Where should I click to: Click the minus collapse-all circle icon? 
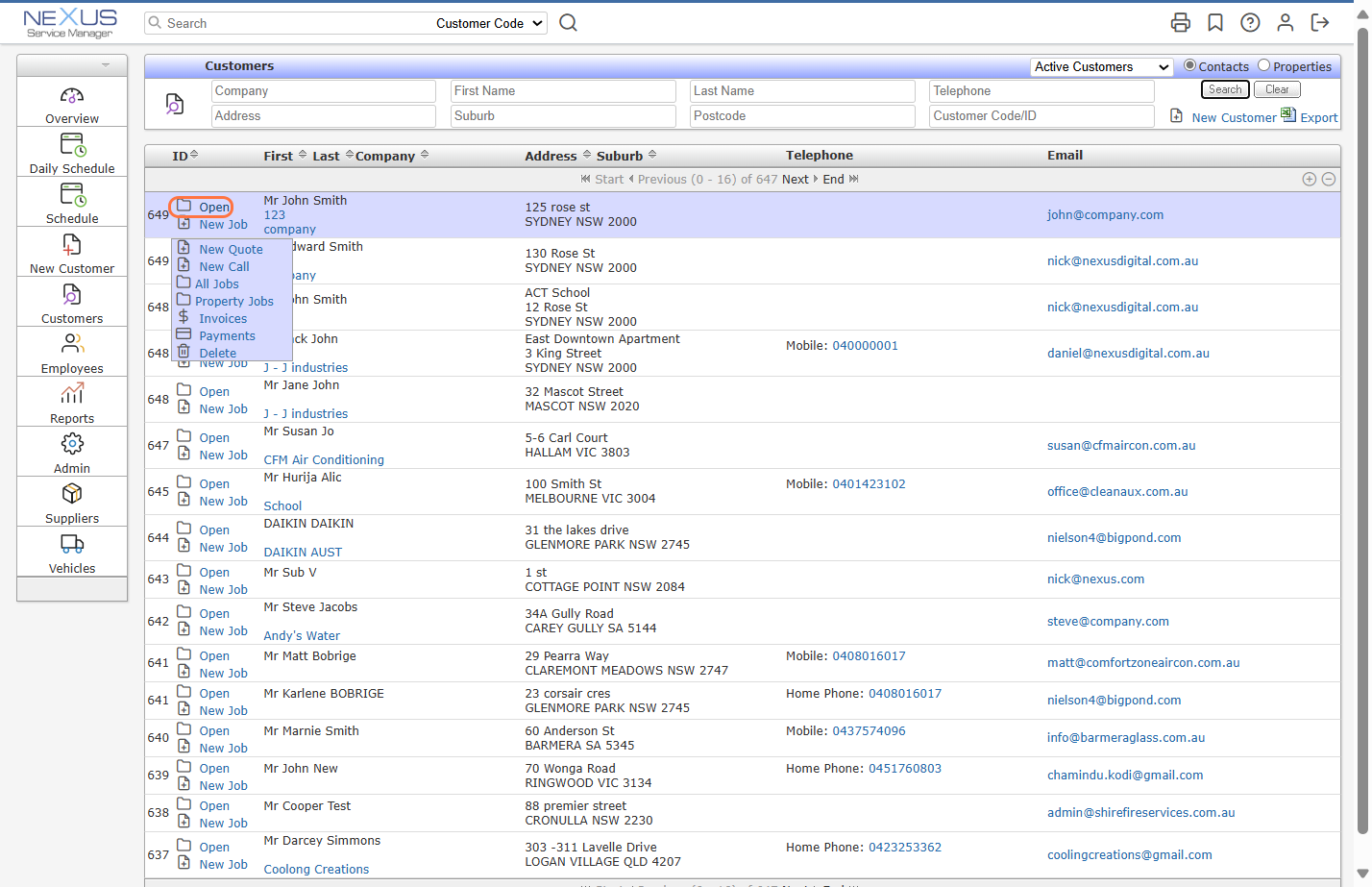1328,179
